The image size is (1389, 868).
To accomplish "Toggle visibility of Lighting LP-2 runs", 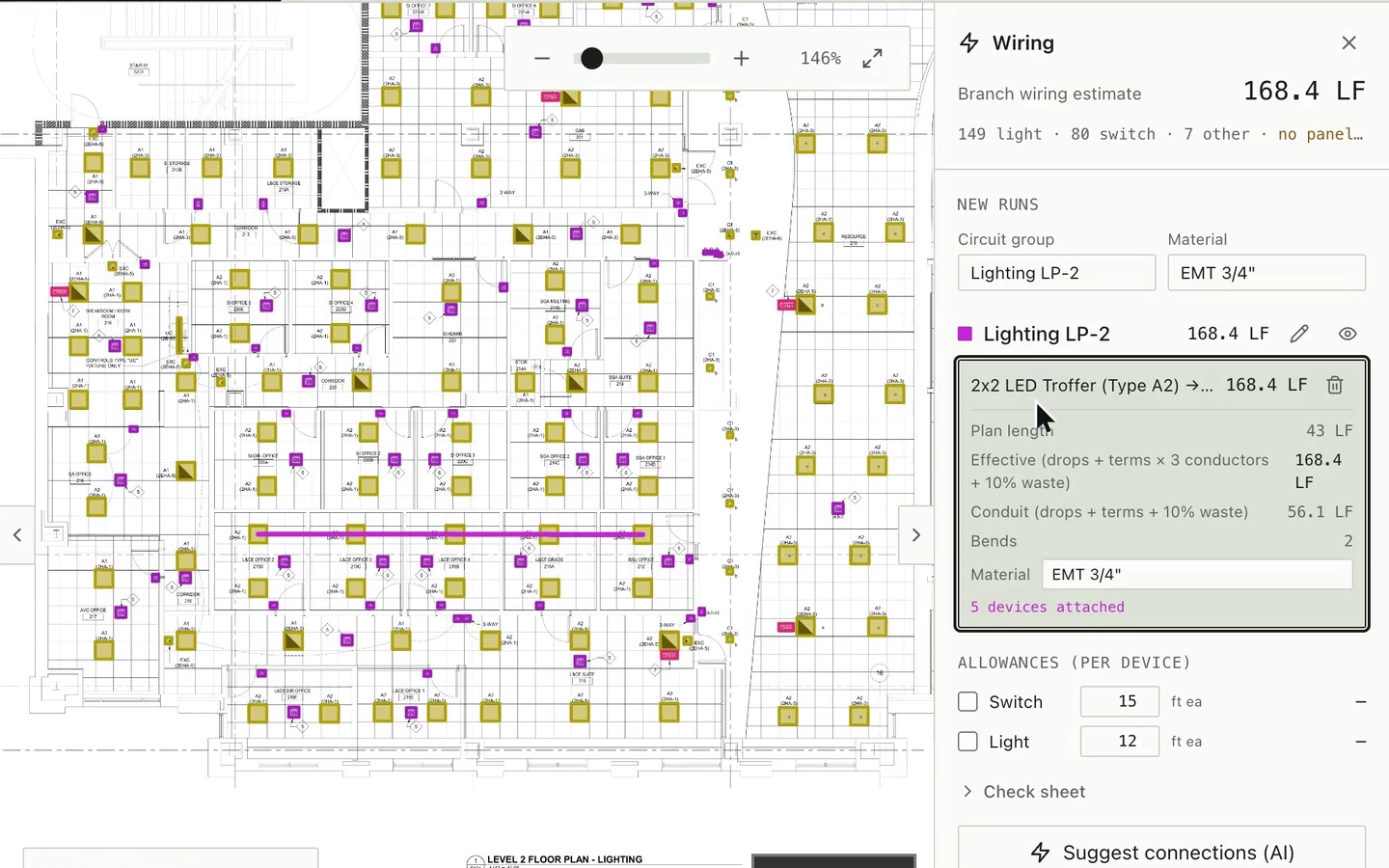I will (1348, 334).
